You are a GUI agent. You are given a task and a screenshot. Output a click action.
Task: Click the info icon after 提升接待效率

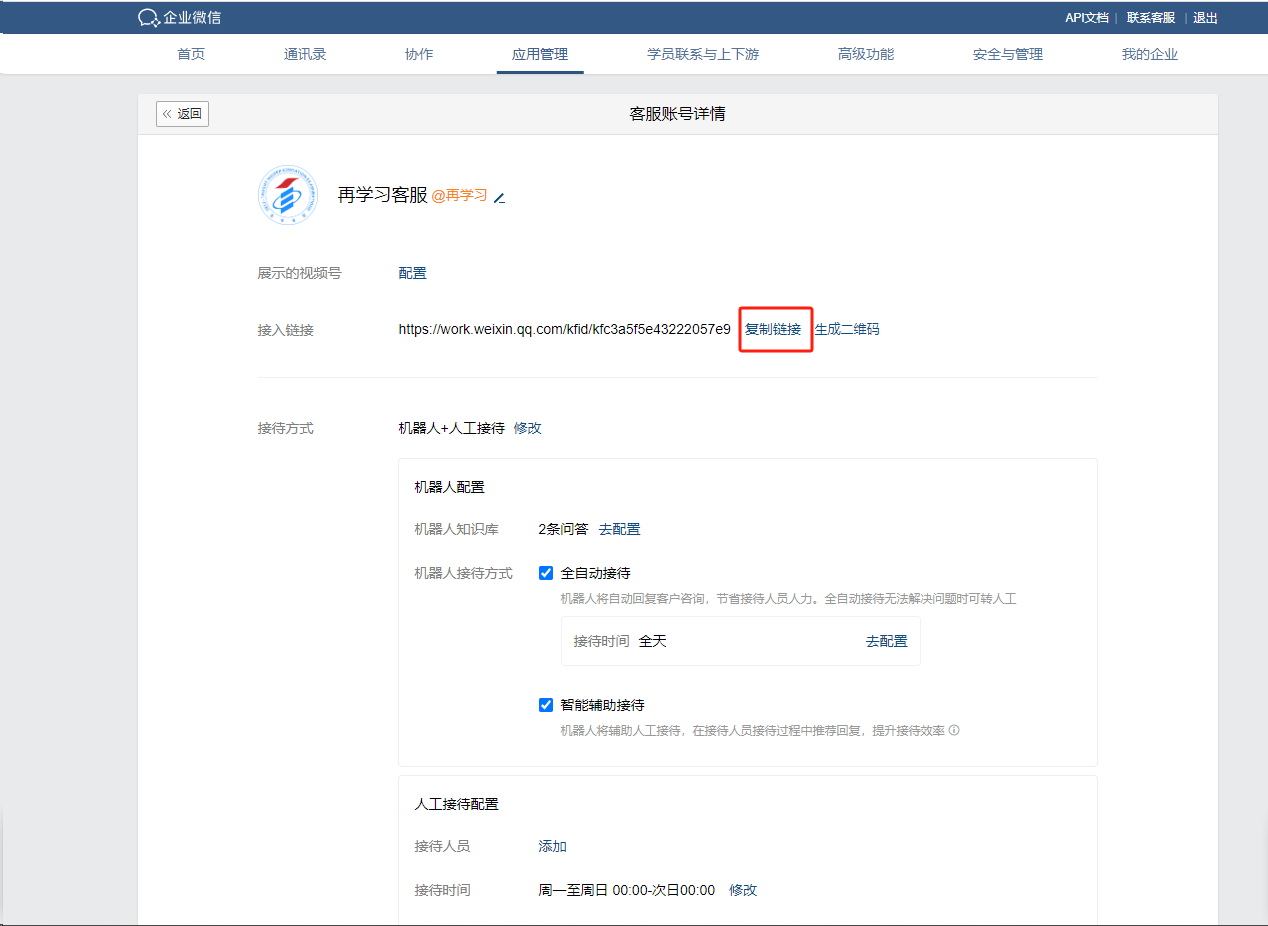(954, 731)
